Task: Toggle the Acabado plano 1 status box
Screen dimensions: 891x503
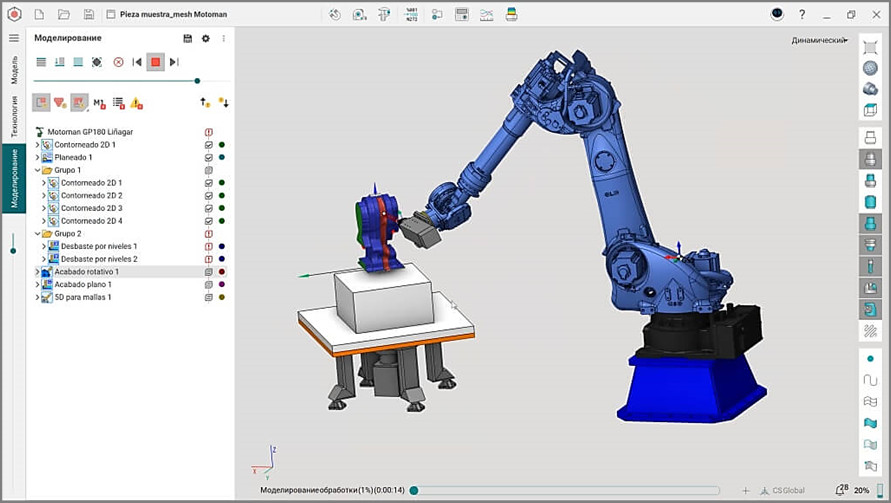Action: coord(209,284)
